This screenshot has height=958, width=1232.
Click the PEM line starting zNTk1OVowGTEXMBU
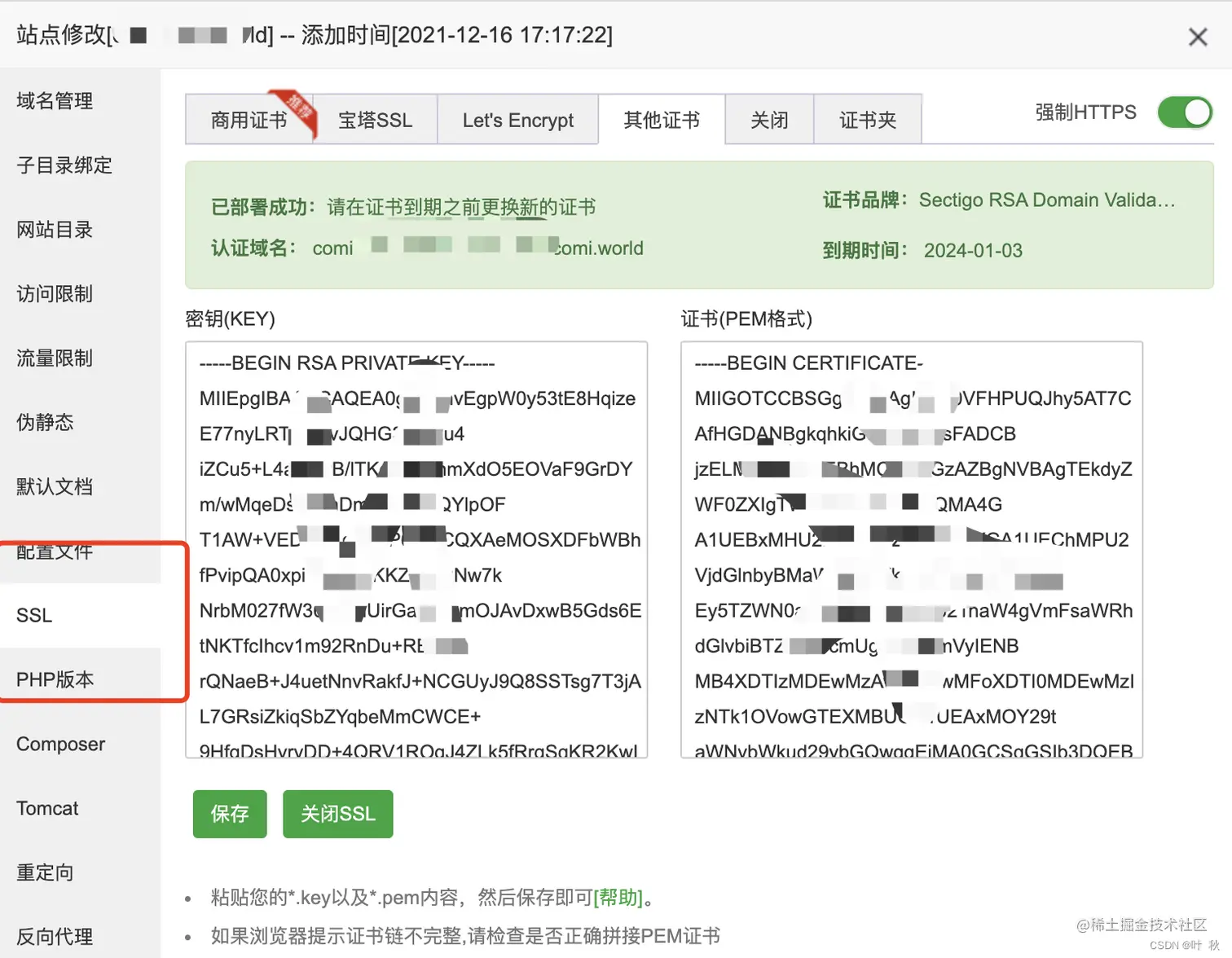(x=875, y=717)
